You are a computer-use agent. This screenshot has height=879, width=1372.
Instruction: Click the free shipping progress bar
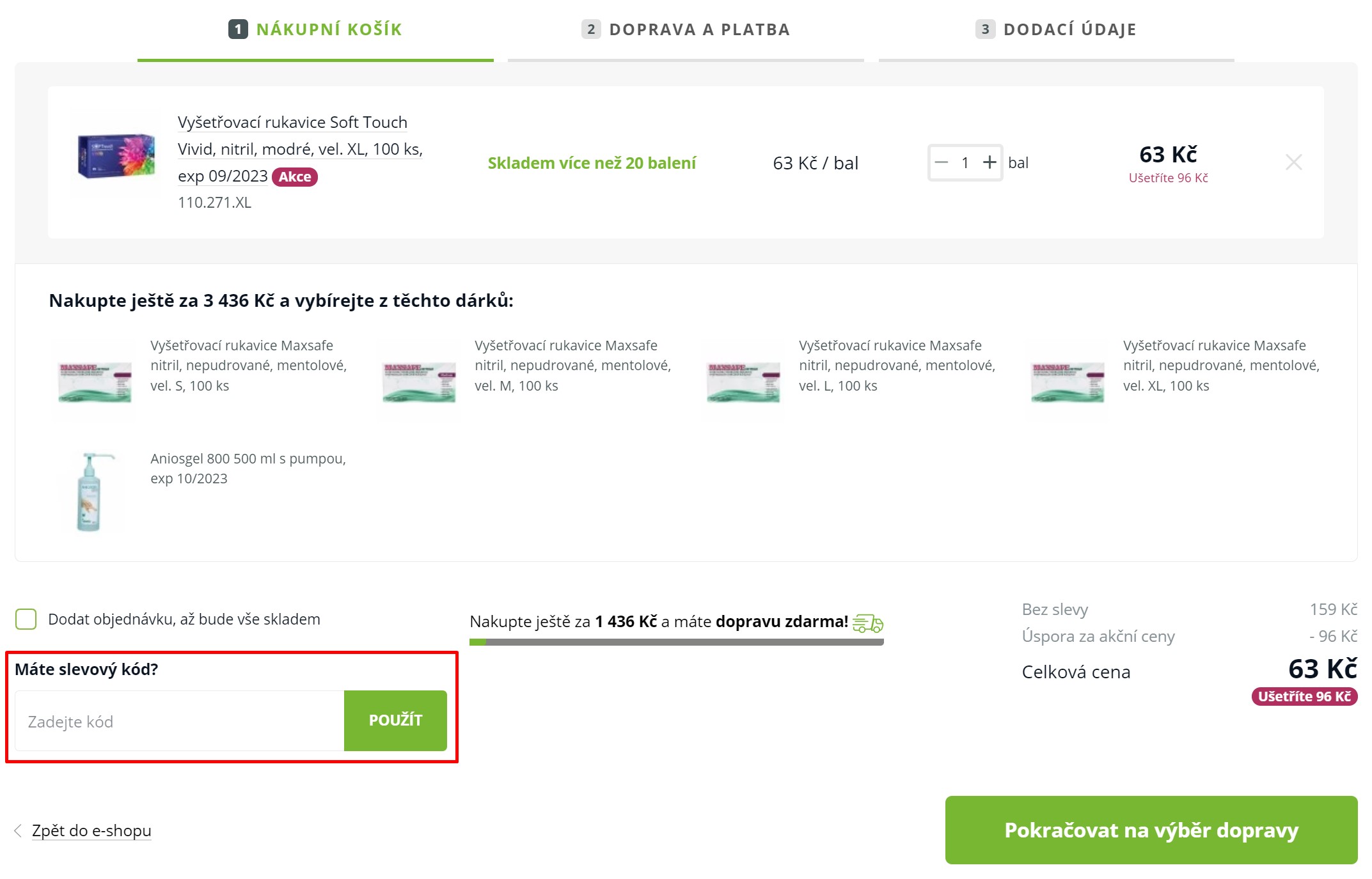tap(677, 642)
